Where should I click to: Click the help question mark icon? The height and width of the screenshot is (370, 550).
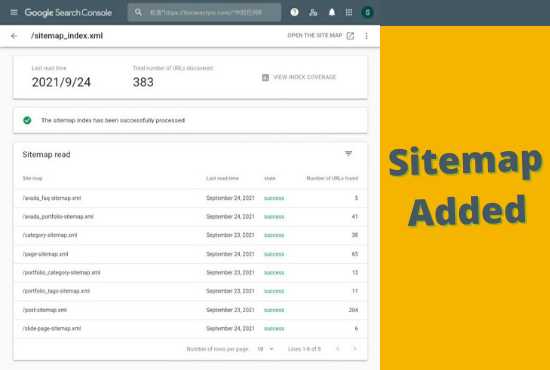pyautogui.click(x=295, y=12)
